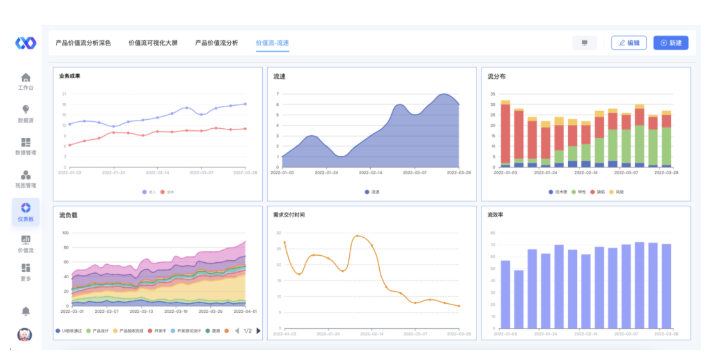This screenshot has height=361, width=707.
Task: Toggle the 流速 legend series
Action: pos(372,192)
